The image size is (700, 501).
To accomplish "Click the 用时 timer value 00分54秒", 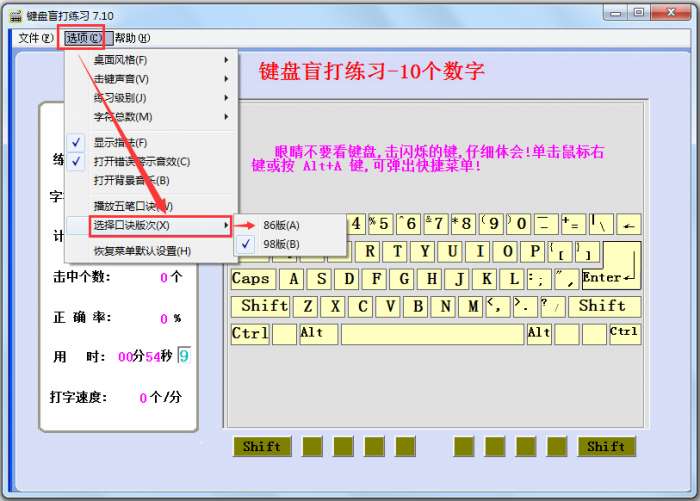I will pyautogui.click(x=145, y=356).
